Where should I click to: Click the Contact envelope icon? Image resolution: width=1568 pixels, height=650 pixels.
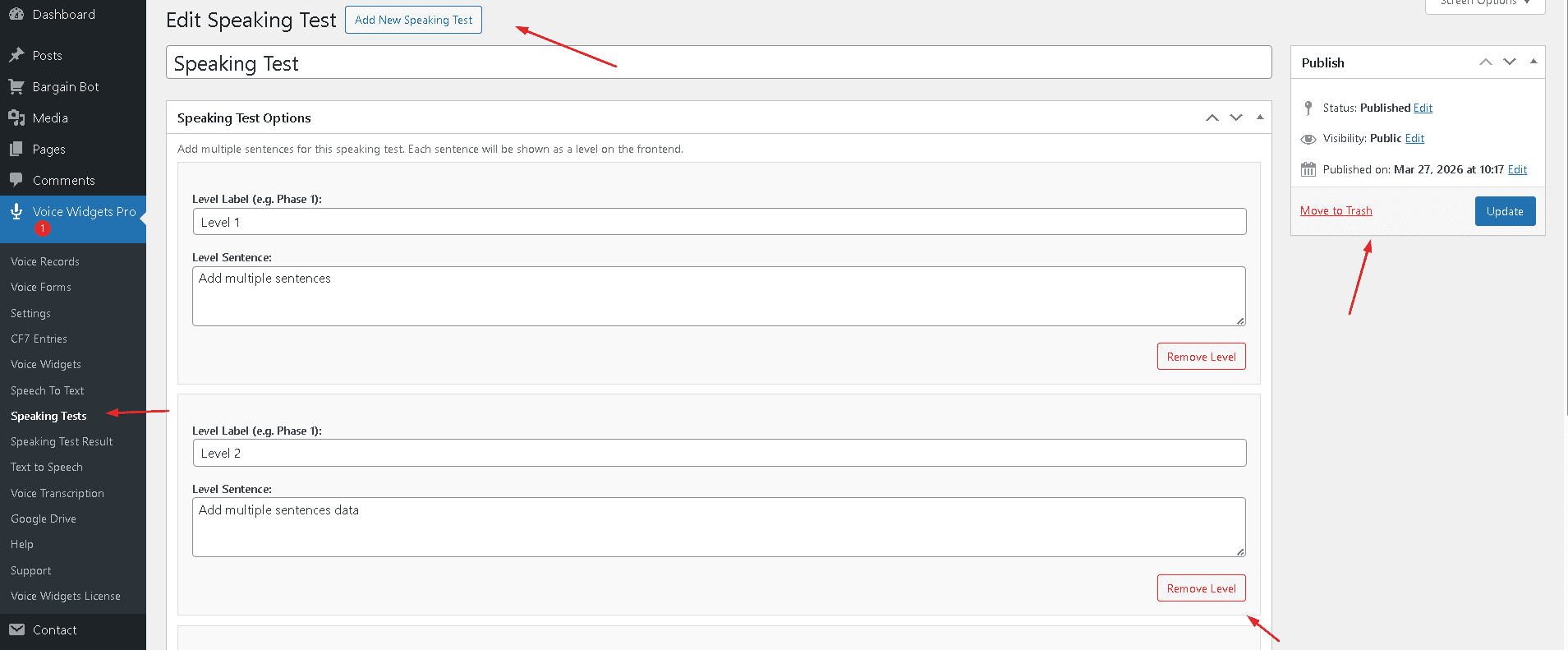pyautogui.click(x=16, y=629)
